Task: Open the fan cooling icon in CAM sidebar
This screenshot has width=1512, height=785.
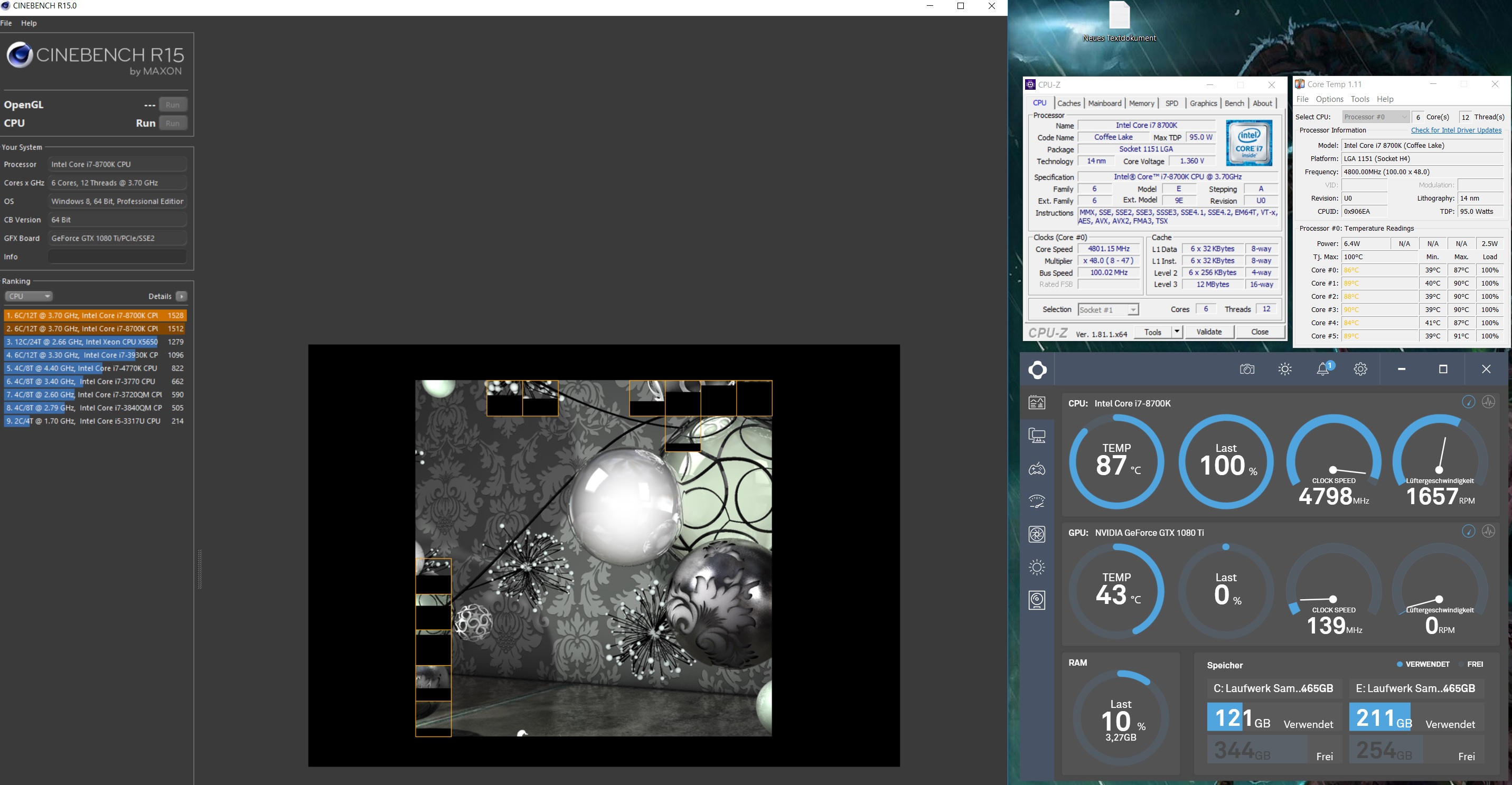Action: pos(1037,534)
